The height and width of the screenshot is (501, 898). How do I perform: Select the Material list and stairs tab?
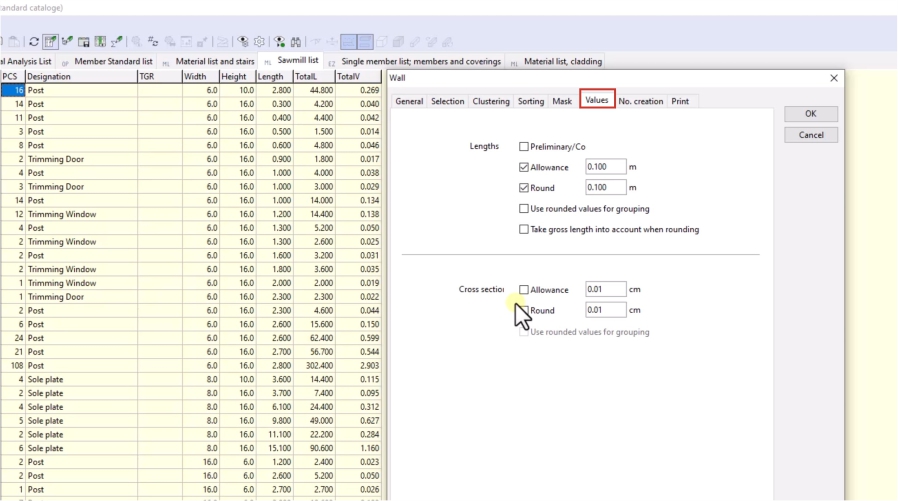[215, 61]
